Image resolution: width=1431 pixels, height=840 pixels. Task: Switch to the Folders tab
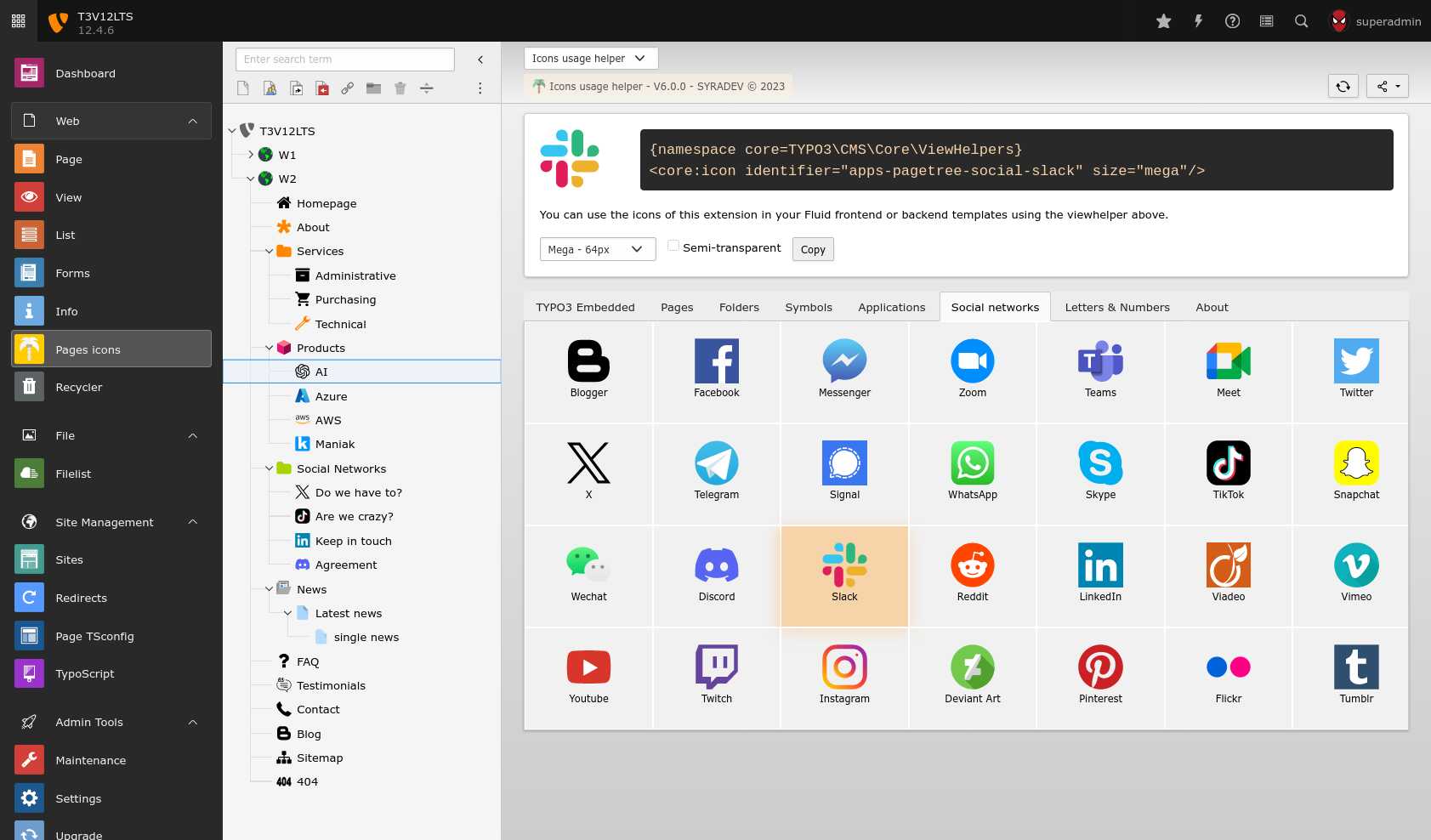click(739, 307)
